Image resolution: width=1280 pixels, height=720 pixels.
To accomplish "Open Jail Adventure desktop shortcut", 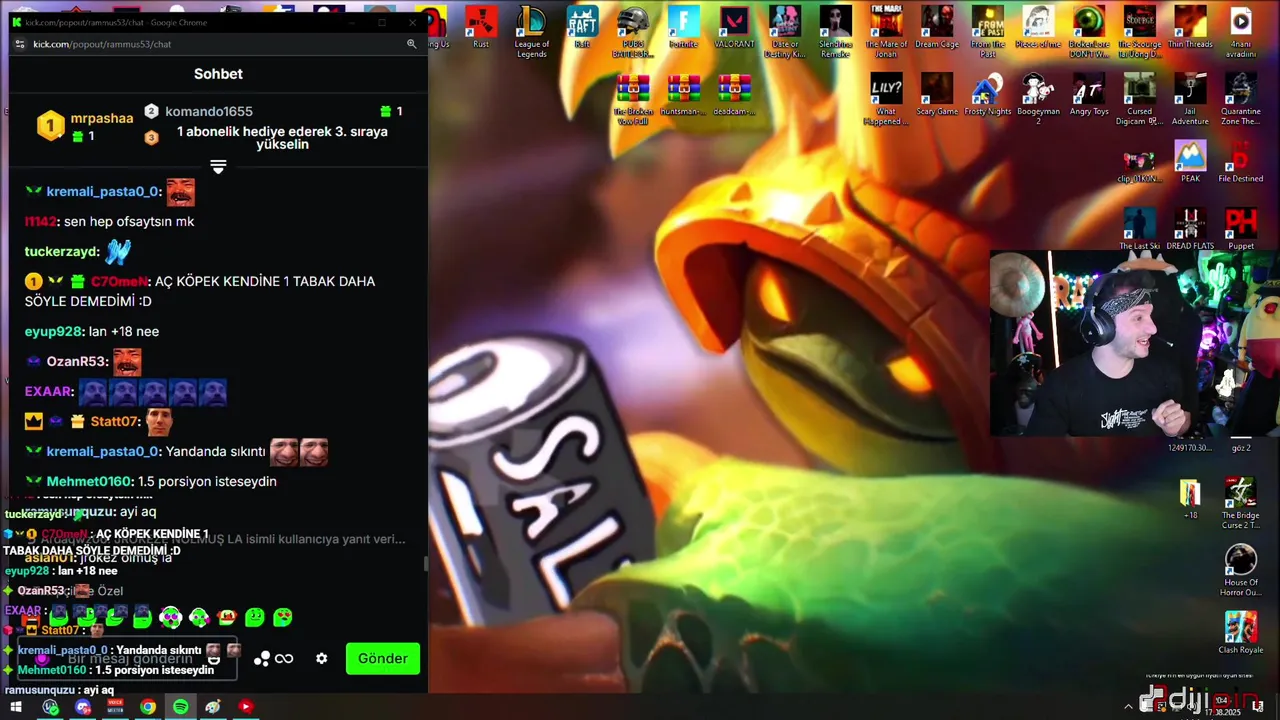I will coord(1190,100).
